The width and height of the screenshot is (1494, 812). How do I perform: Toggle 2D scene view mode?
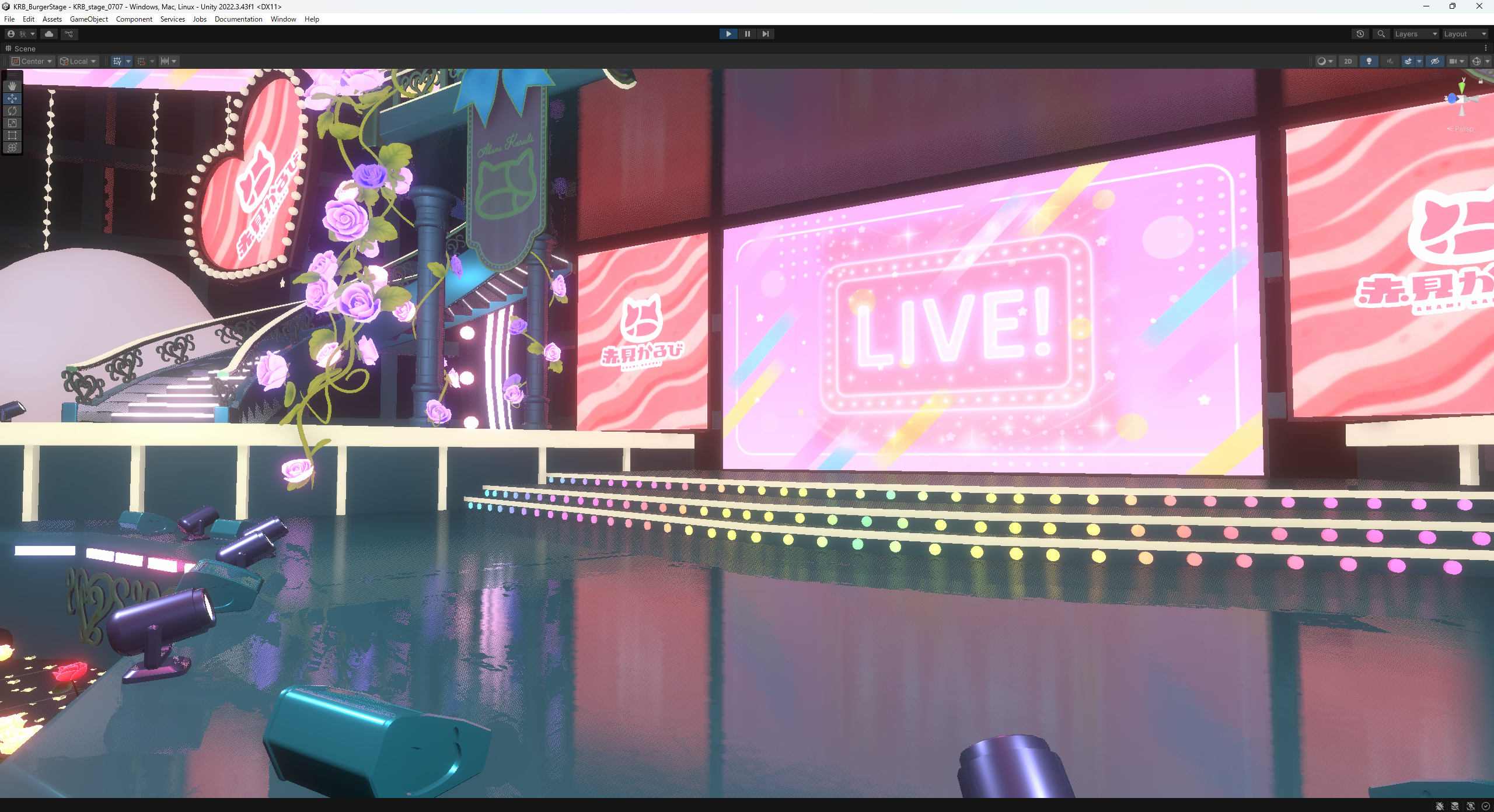point(1348,61)
